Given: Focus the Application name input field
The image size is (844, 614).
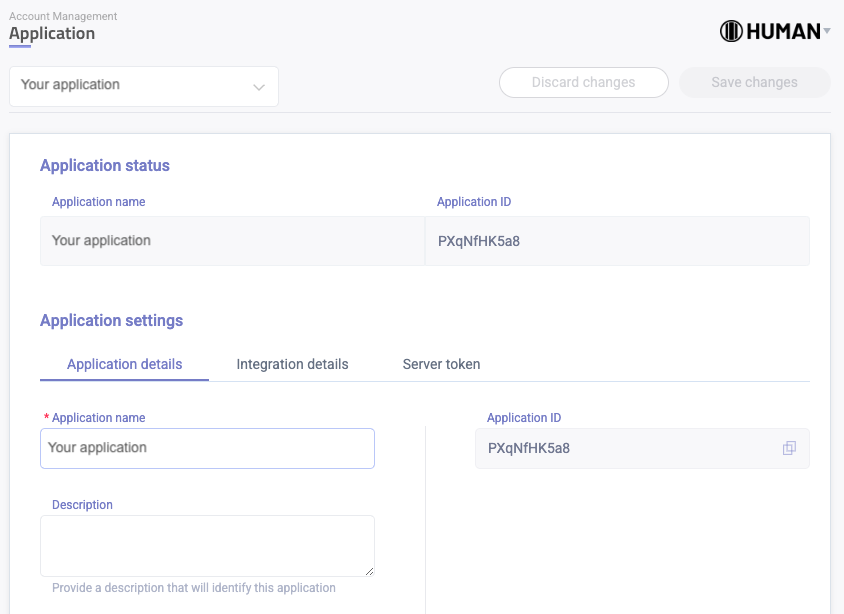Looking at the screenshot, I should (207, 448).
